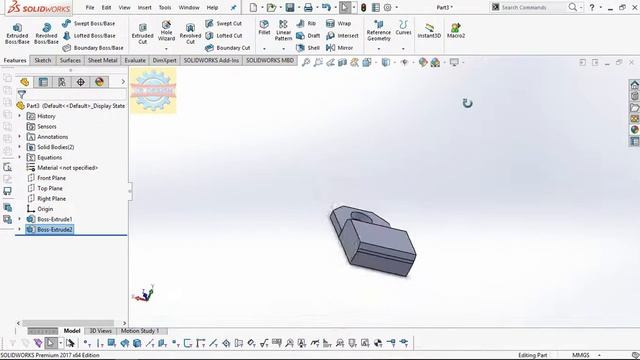Click the Swept Cut feature
640x360 pixels.
tap(223, 24)
